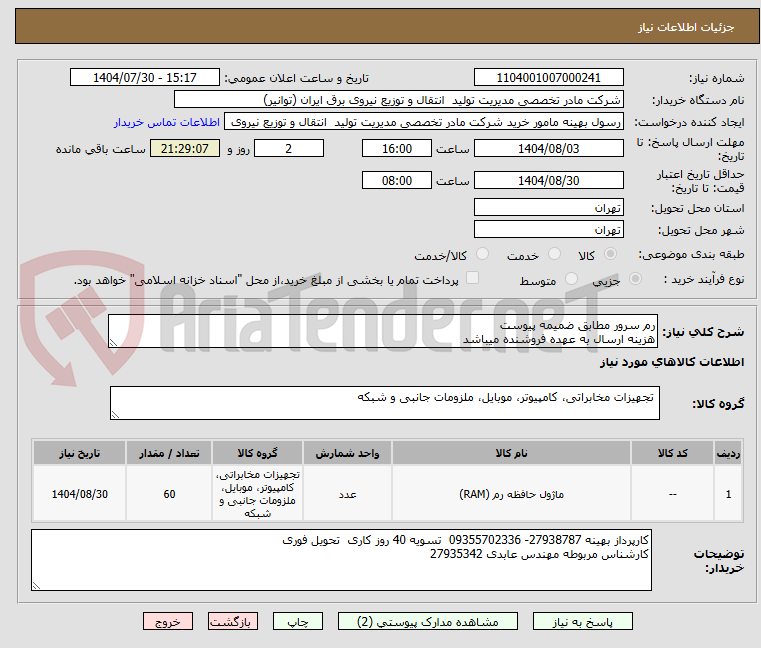The image size is (761, 648).
Task: Click the نام کالا column header
Action: click(511, 453)
